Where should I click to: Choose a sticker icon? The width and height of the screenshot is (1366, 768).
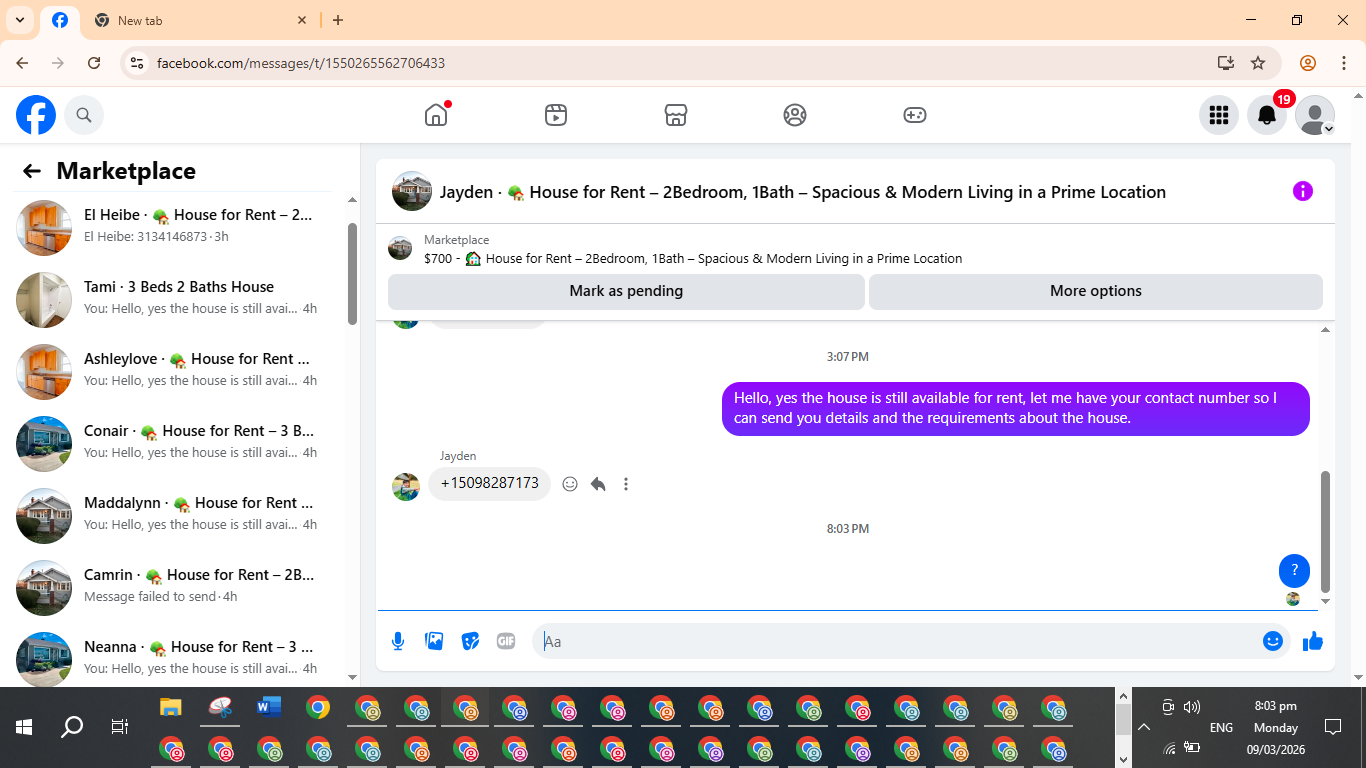tap(470, 641)
